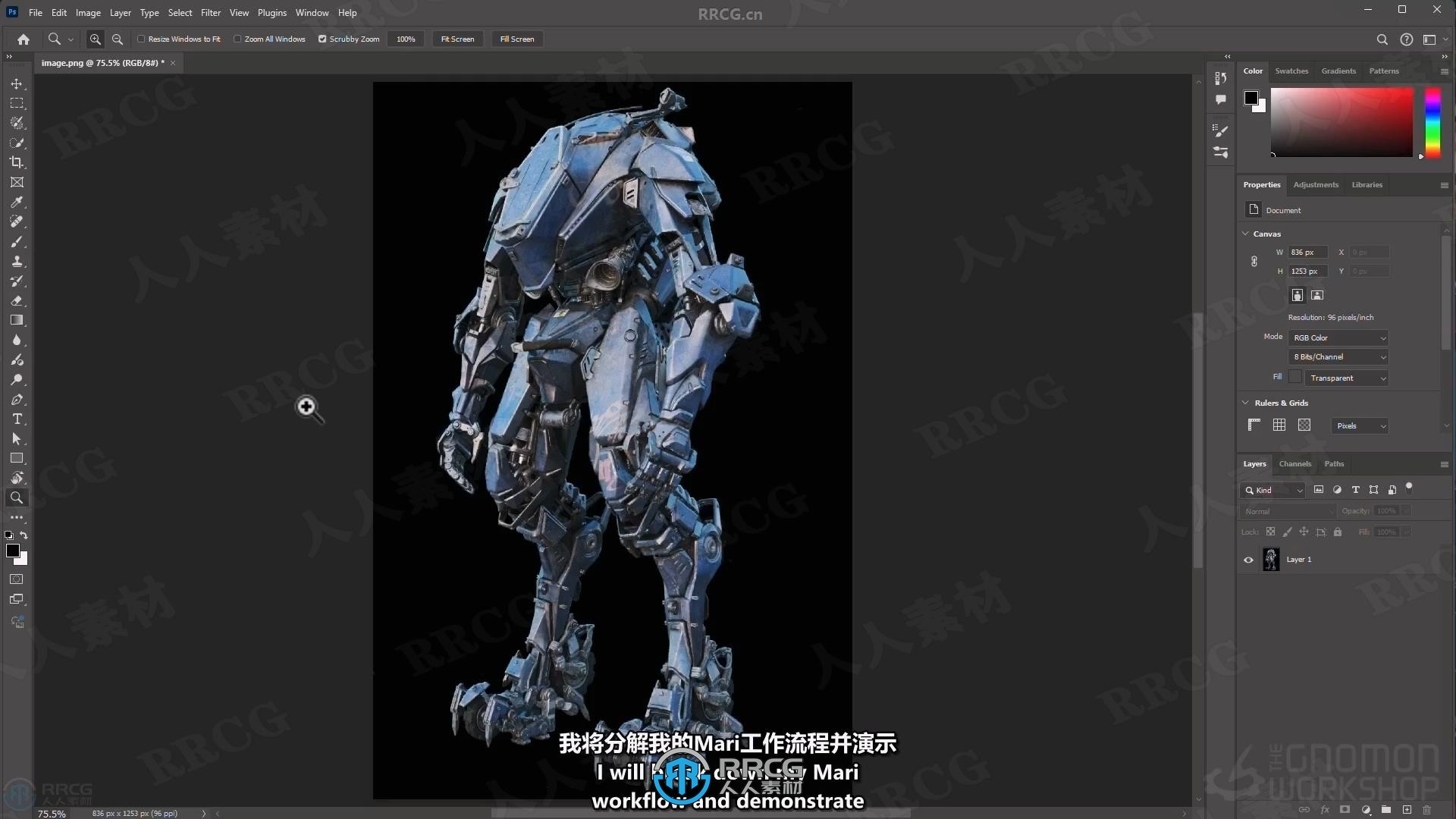Toggle rulers in Rulers & Grids
Viewport: 1456px width, 819px height.
point(1254,425)
